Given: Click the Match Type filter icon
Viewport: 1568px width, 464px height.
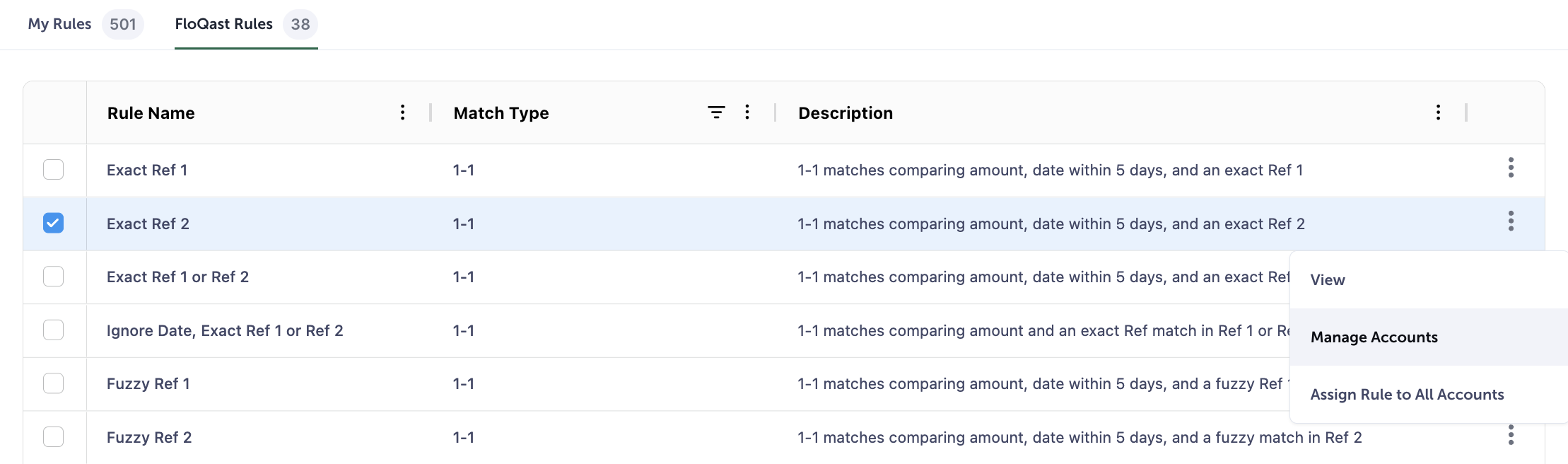Looking at the screenshot, I should (716, 112).
